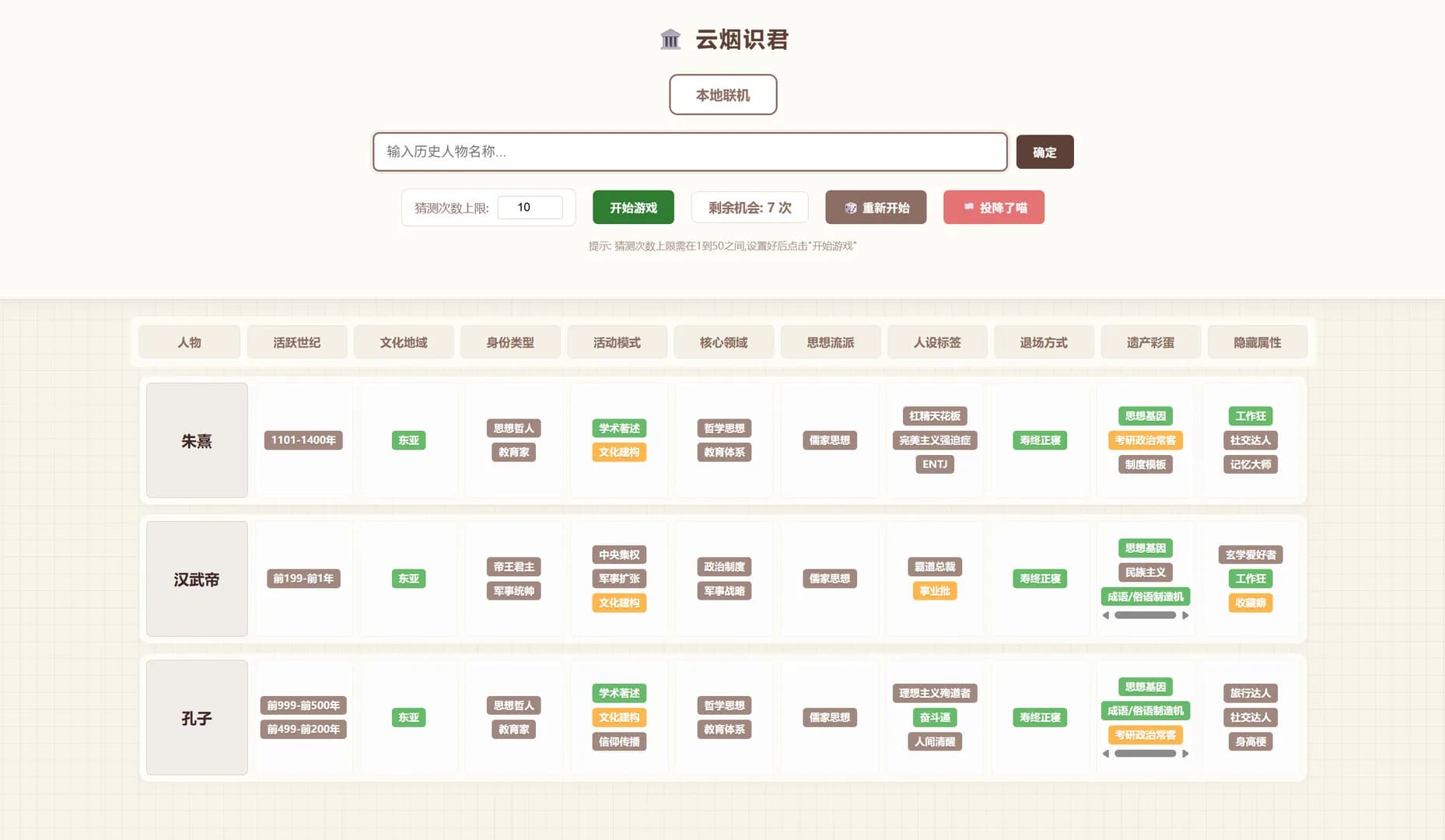Viewport: 1445px width, 840px height.
Task: Click left scroll arrow in 汉武帝 legacy cell
Action: coord(1106,615)
